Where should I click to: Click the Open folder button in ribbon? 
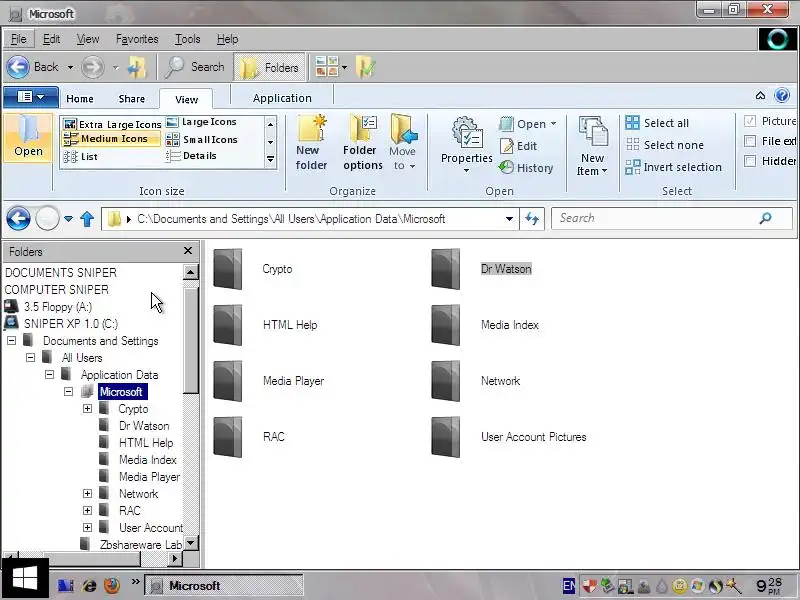coord(28,137)
